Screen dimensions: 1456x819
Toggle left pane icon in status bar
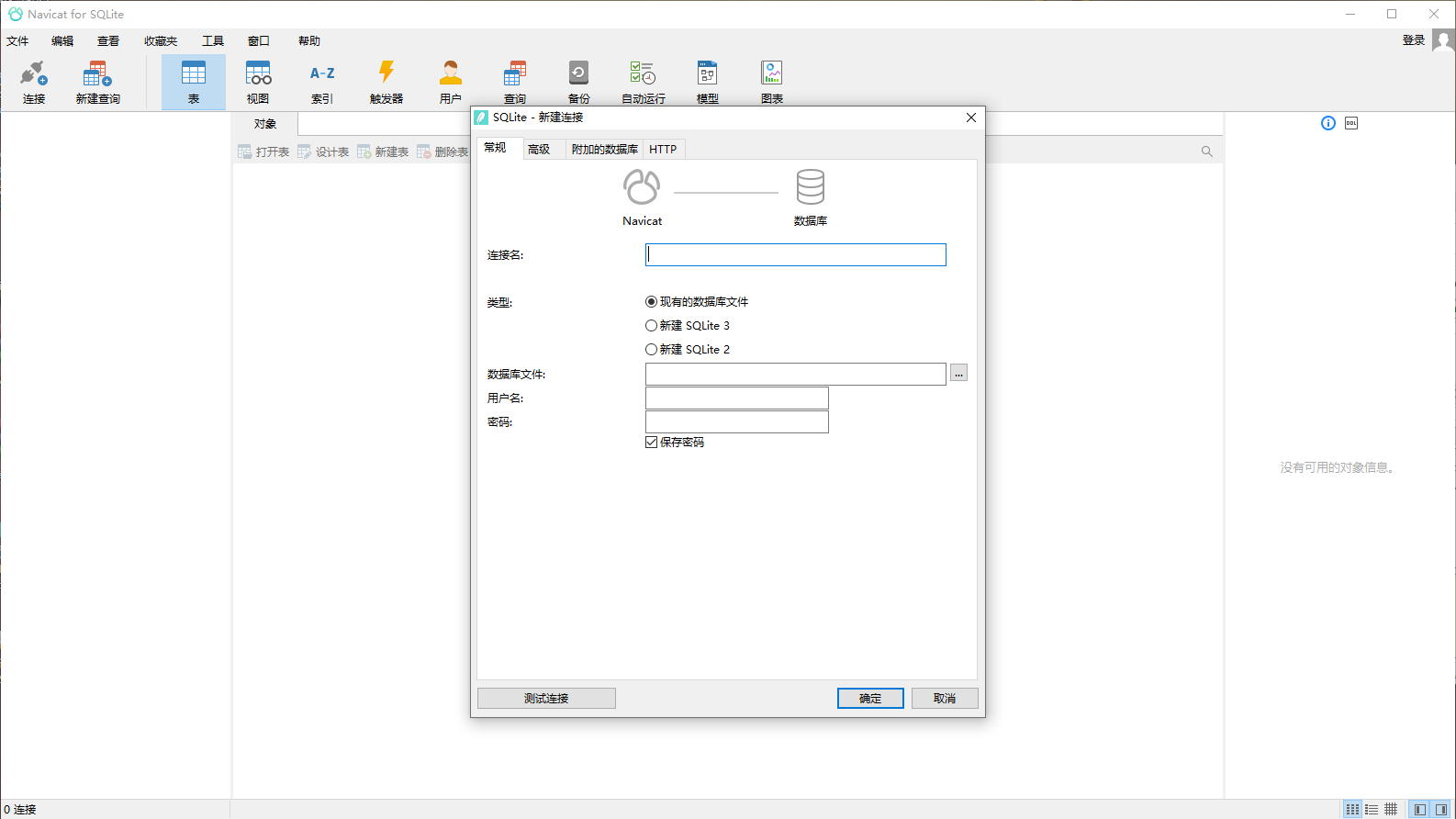(x=1420, y=809)
